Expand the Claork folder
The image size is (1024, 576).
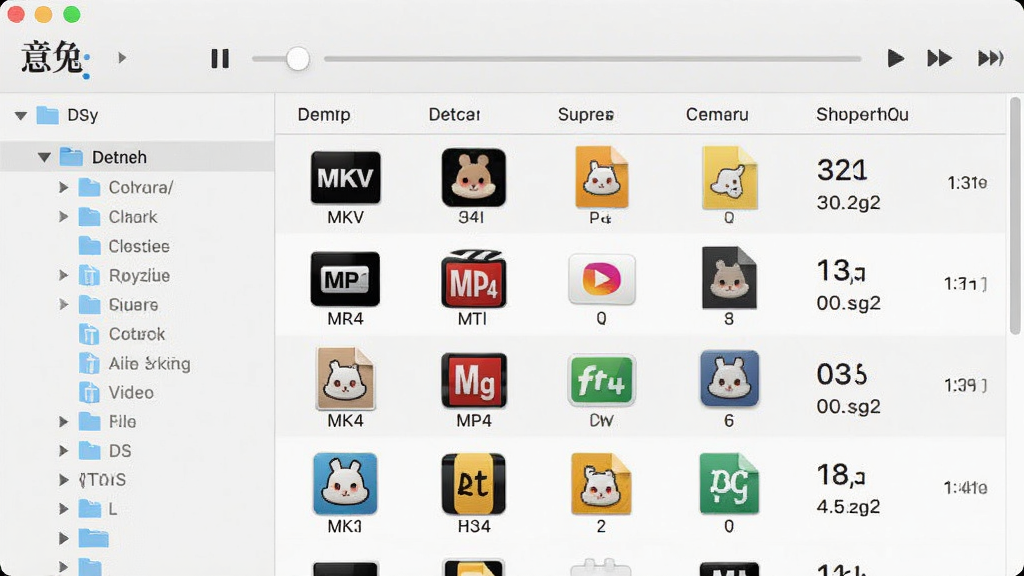point(63,217)
